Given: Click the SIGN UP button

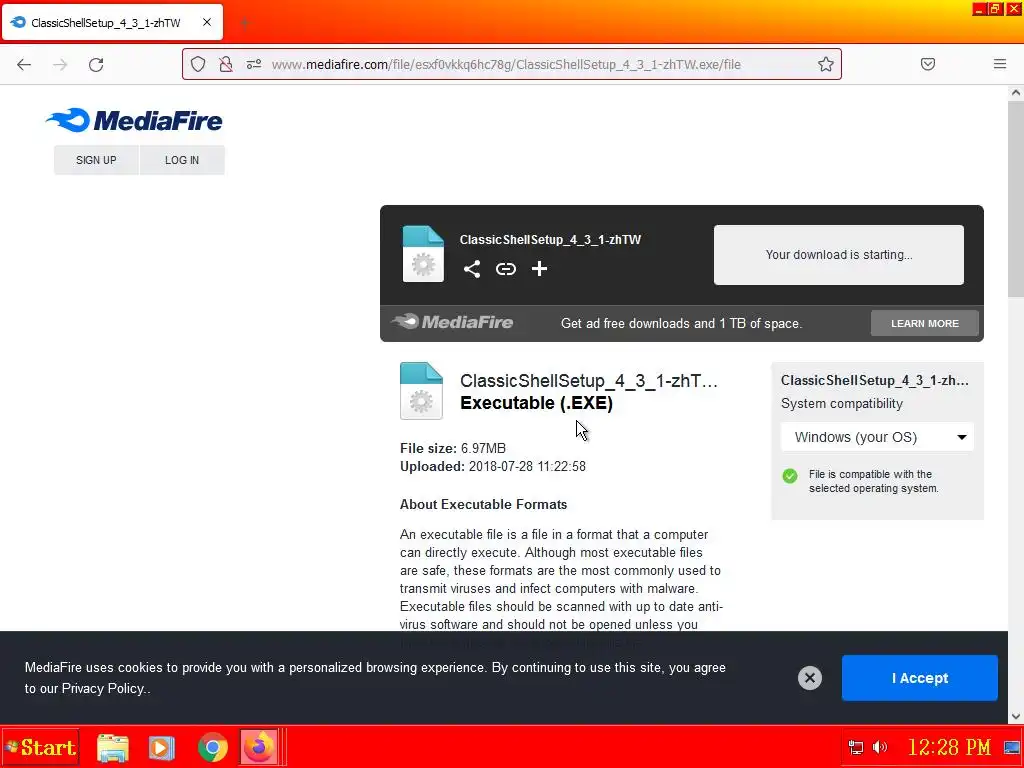Looking at the screenshot, I should [x=96, y=160].
